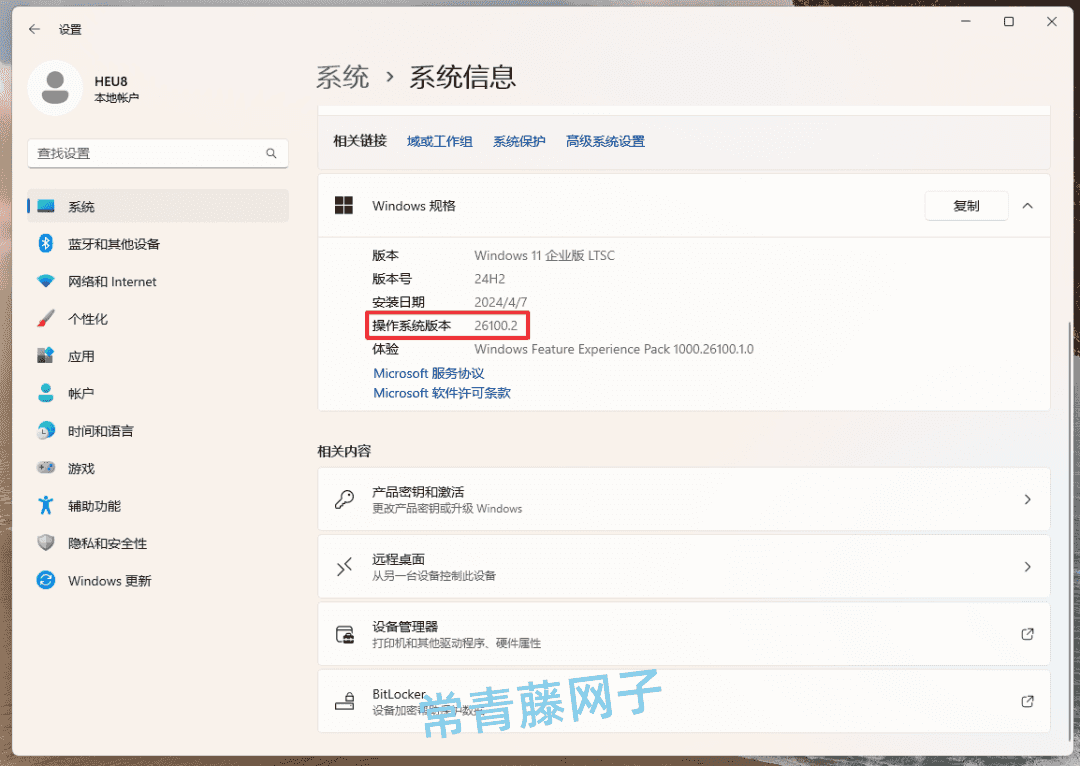Click the HEU8 account name
The image size is (1080, 766).
point(111,81)
